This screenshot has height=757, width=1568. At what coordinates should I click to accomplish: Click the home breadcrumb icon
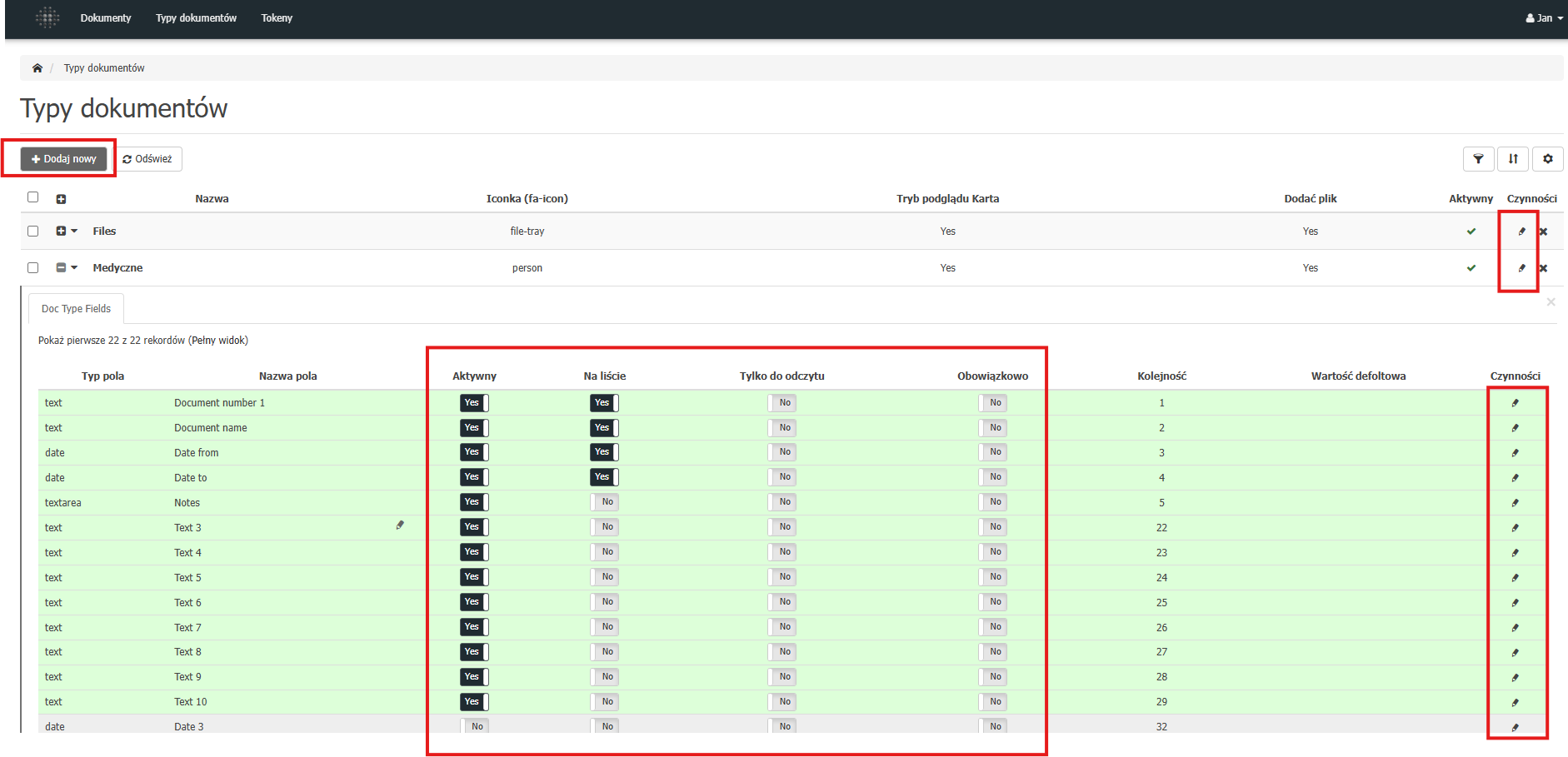[37, 68]
